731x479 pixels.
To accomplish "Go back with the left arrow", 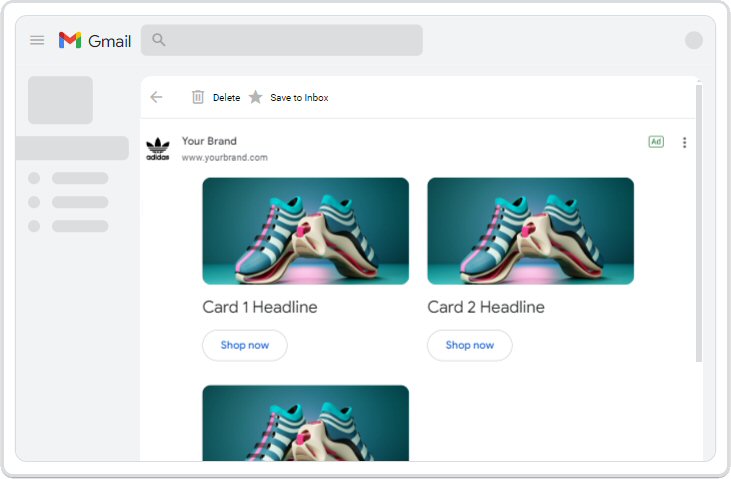I will click(156, 97).
